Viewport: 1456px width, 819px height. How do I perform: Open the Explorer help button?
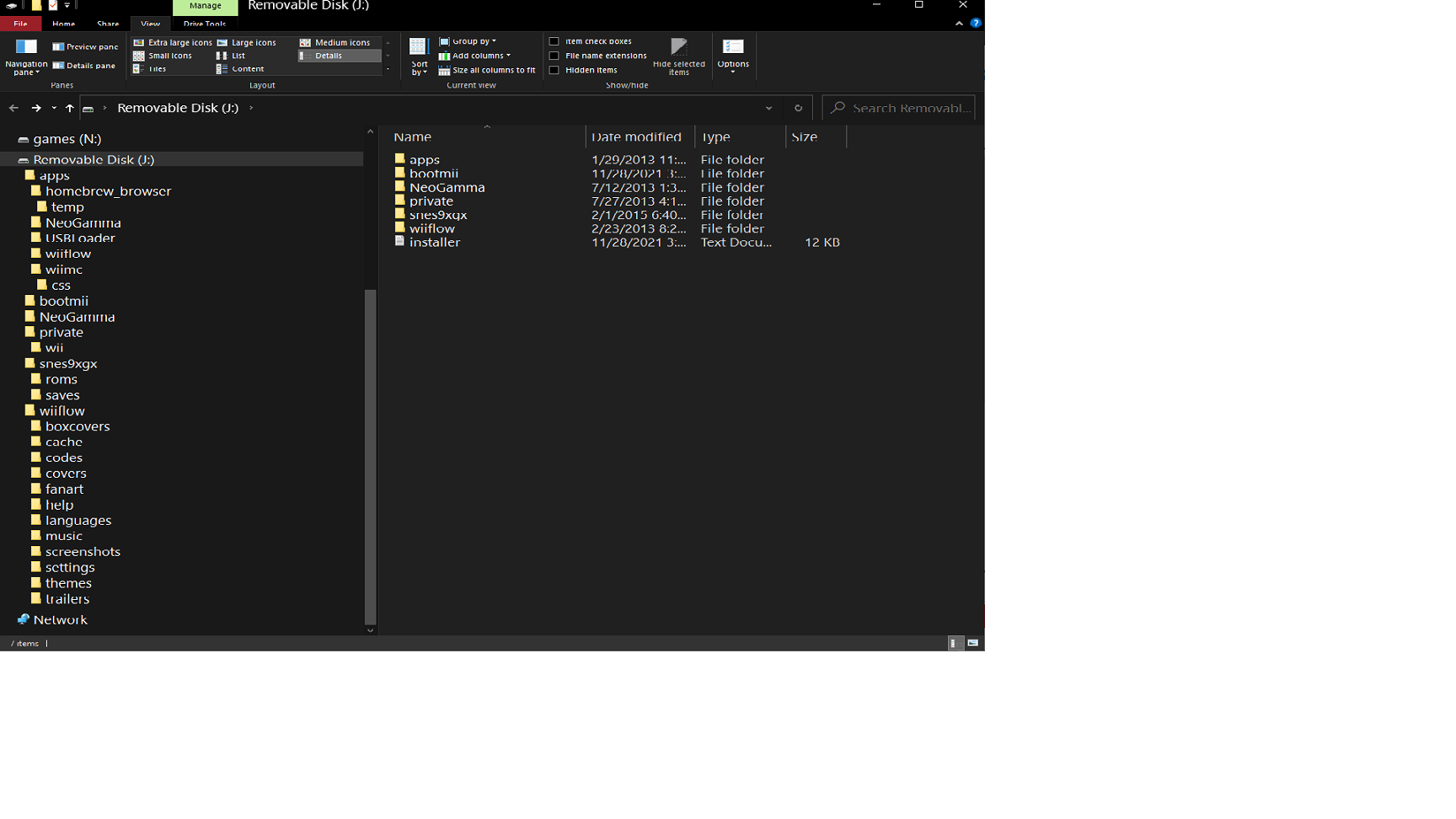click(976, 24)
